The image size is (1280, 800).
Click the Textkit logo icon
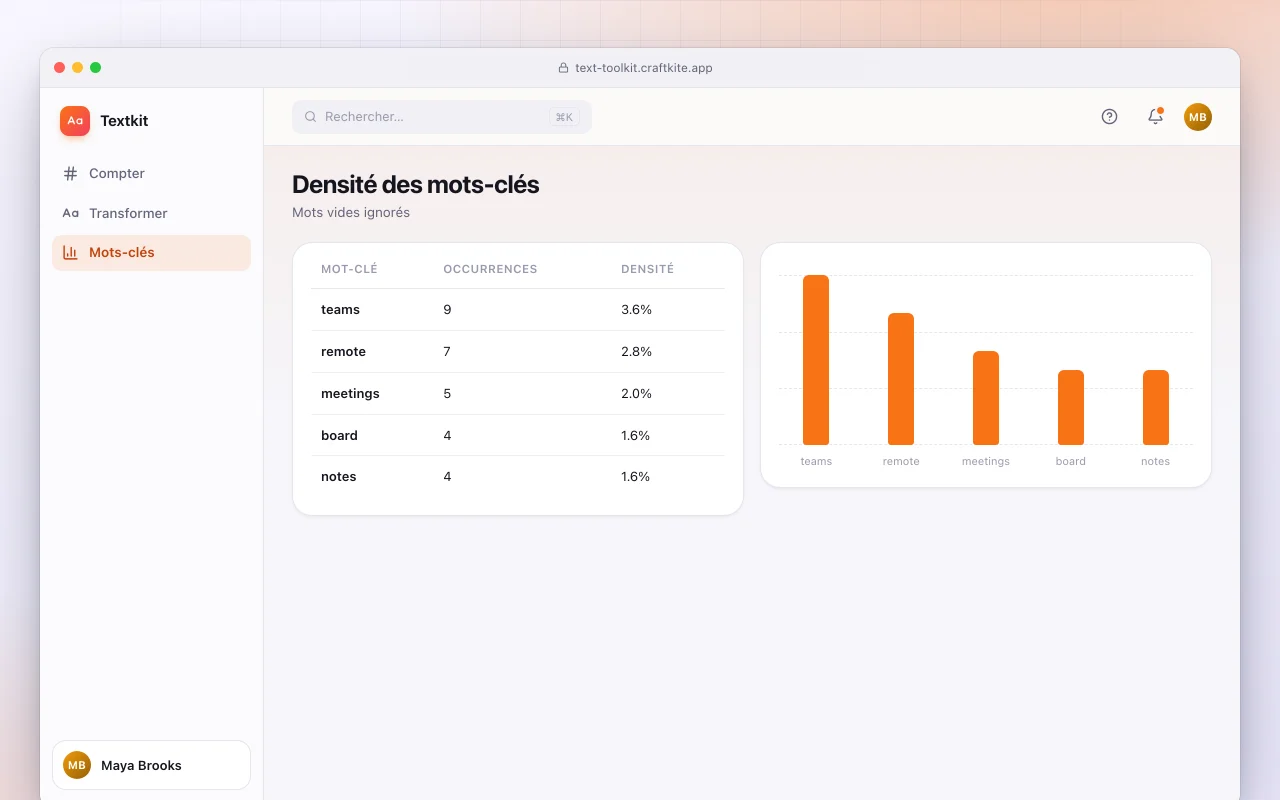pyautogui.click(x=75, y=121)
